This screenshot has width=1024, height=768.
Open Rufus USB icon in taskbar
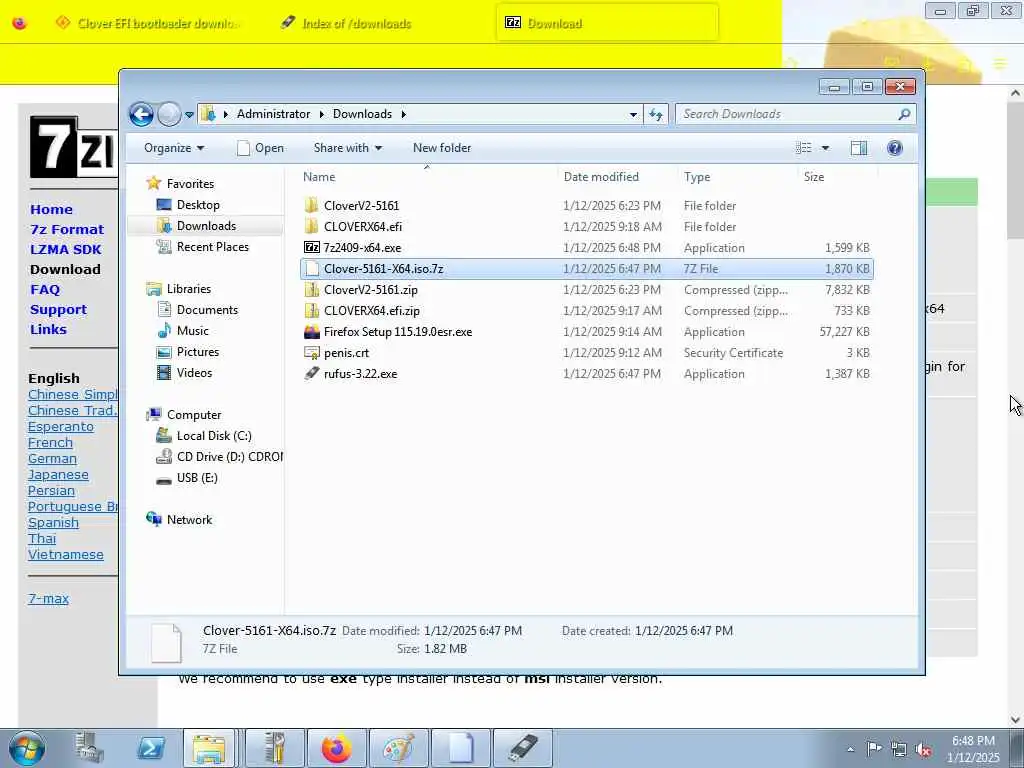(x=522, y=748)
